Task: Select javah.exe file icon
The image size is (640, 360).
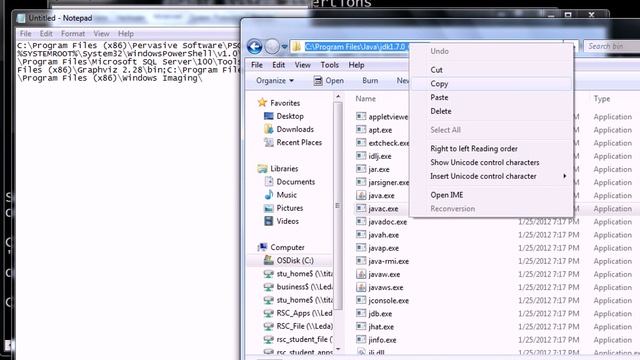Action: (x=361, y=235)
